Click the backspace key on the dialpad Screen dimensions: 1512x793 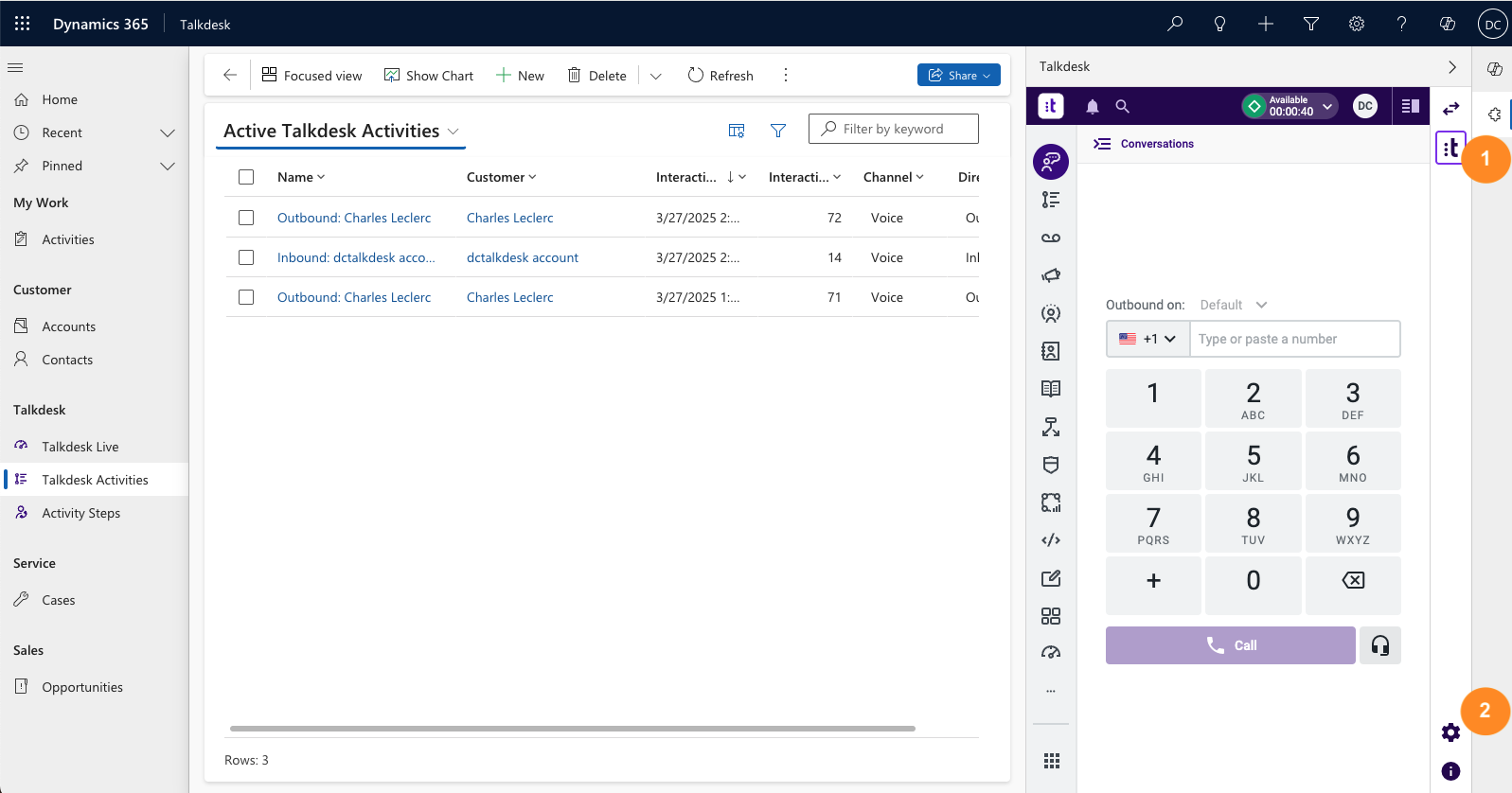[1353, 585]
